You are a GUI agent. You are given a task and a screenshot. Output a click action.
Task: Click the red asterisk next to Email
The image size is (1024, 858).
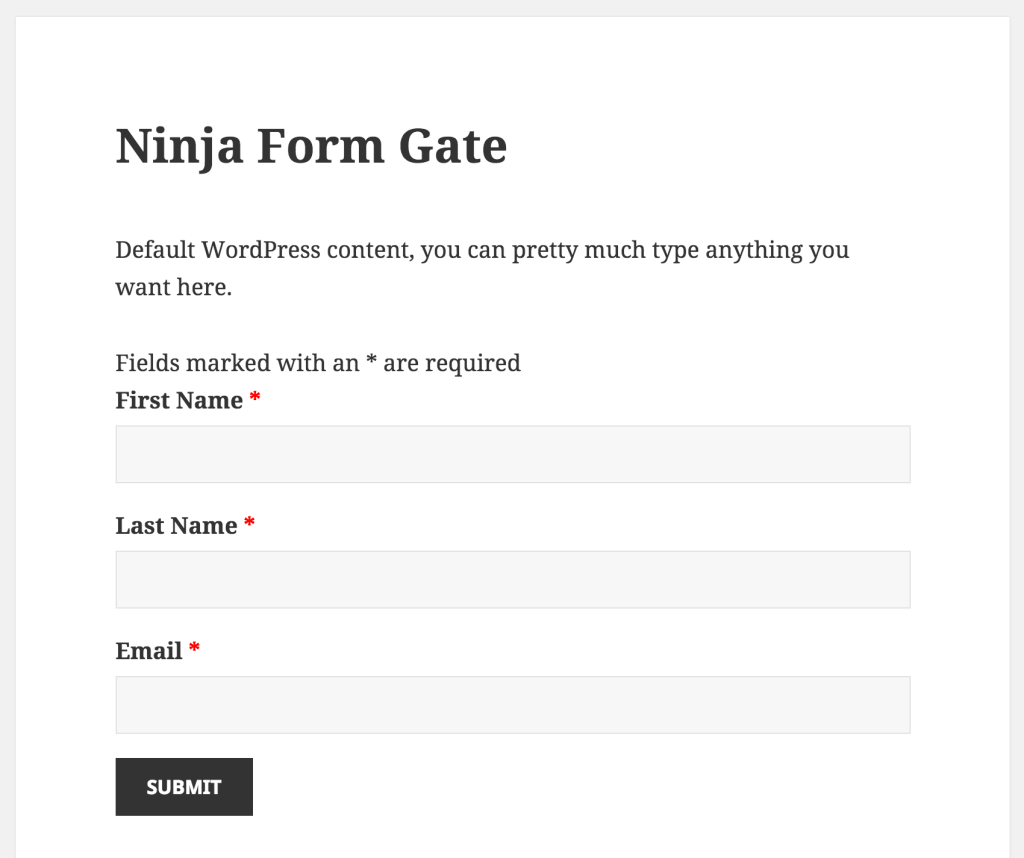pos(193,650)
